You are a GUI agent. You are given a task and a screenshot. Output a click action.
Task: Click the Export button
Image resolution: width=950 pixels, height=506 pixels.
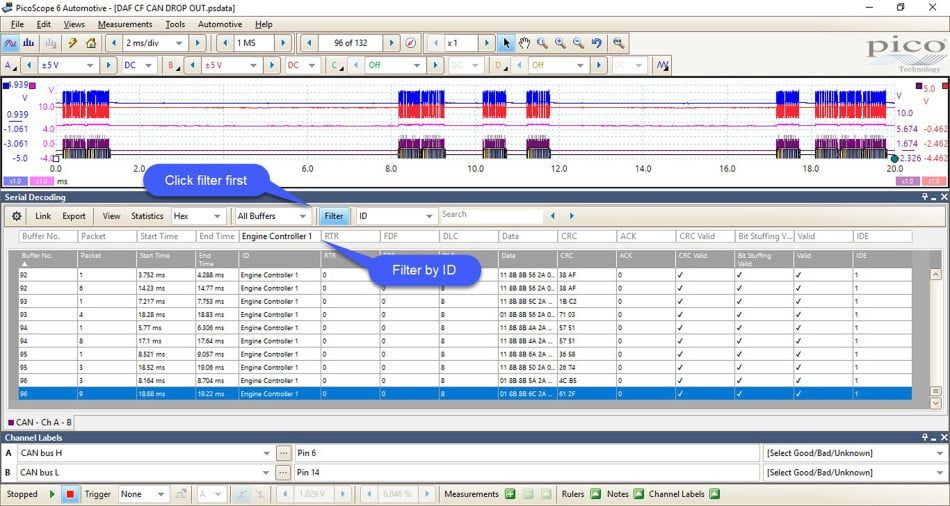coord(74,216)
